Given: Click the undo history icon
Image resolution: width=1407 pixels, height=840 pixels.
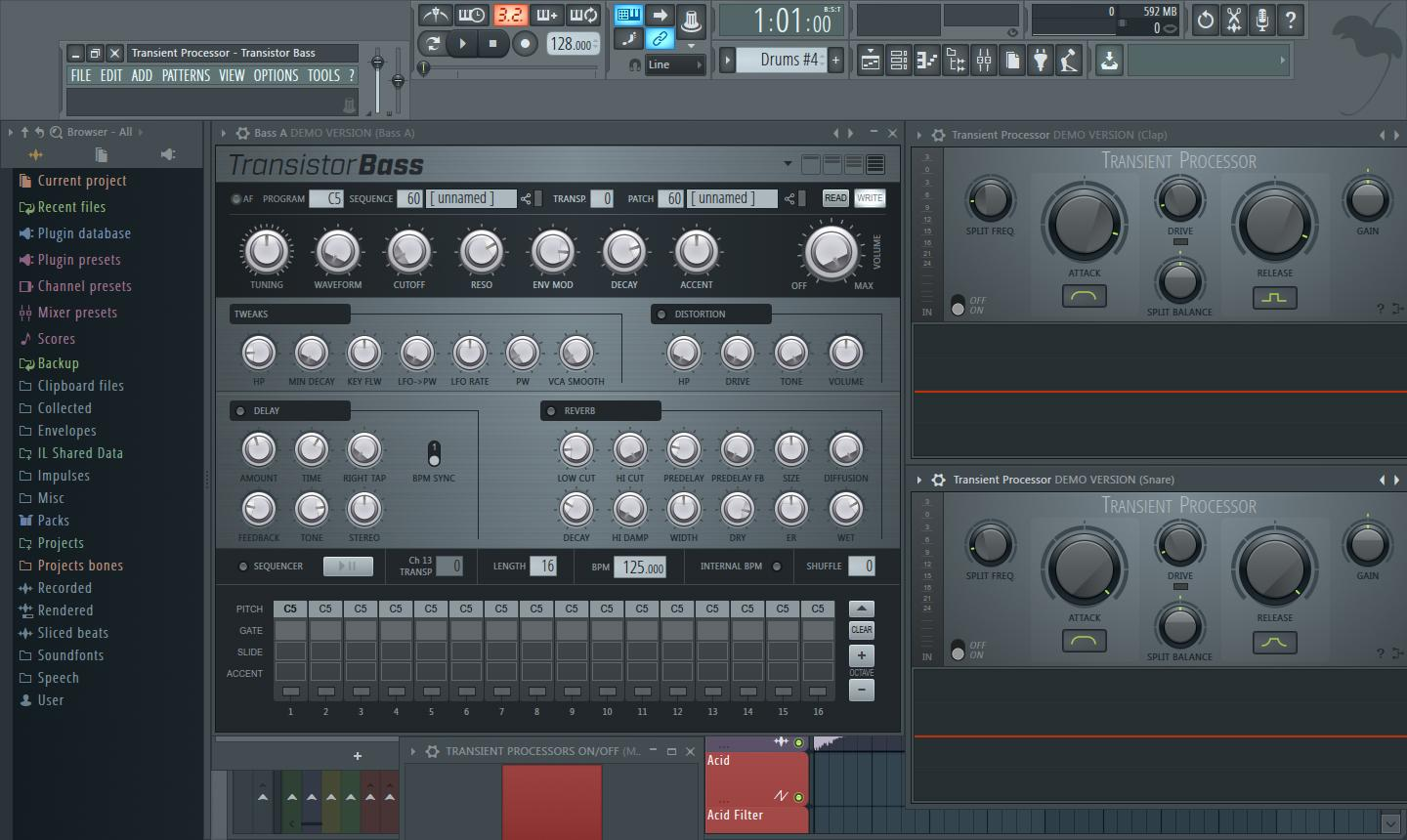Looking at the screenshot, I should [x=1206, y=20].
